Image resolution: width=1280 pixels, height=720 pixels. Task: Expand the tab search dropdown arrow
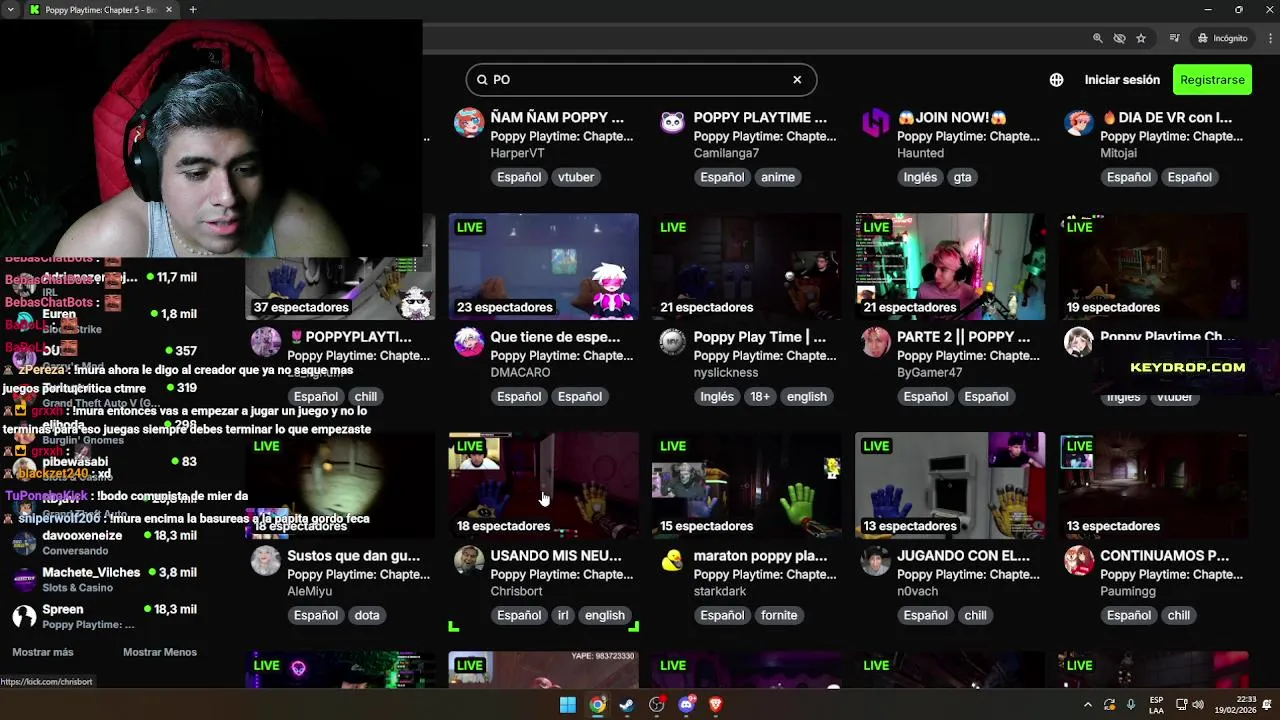point(11,10)
